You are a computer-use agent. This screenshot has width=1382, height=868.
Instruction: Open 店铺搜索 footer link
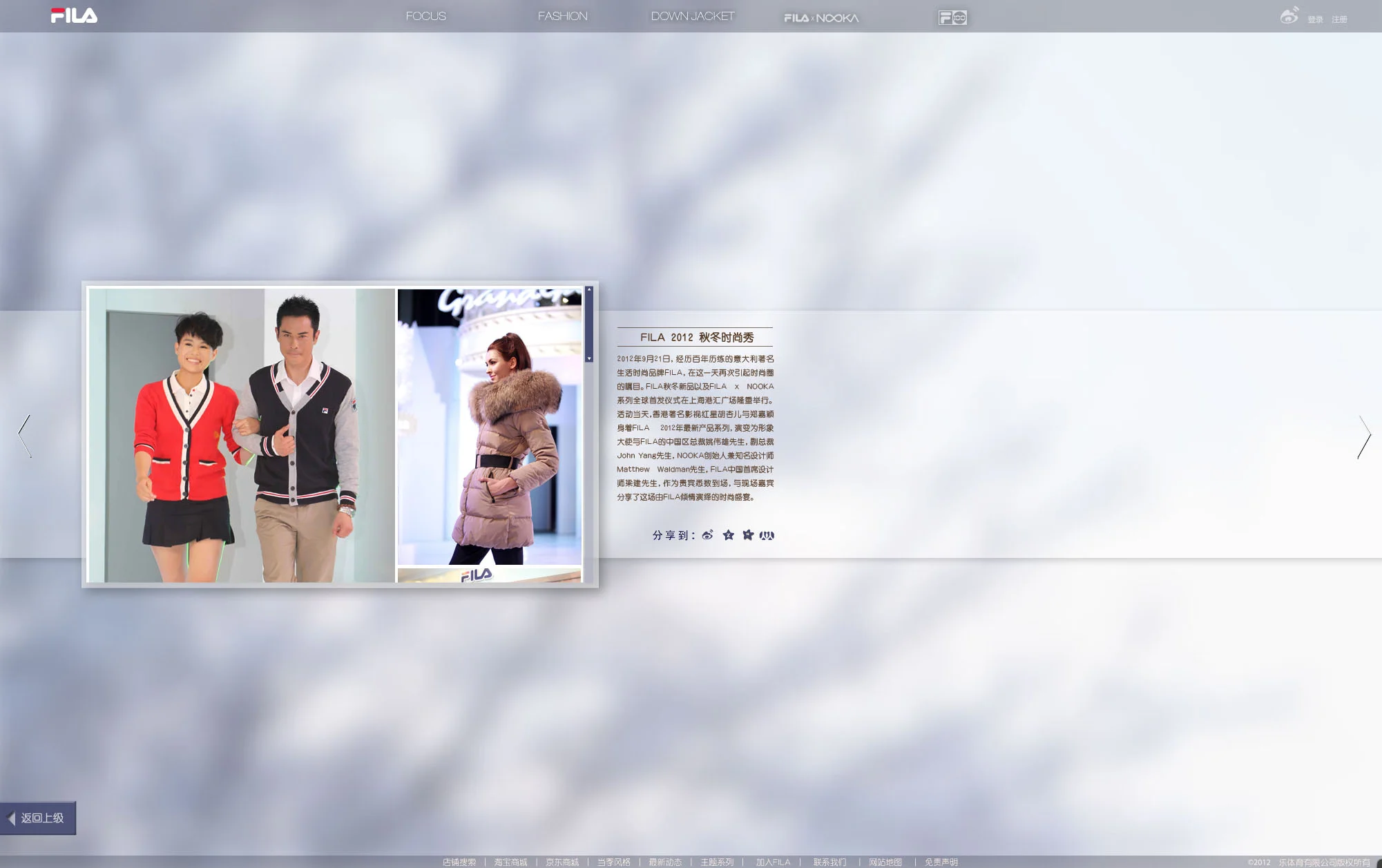[459, 862]
